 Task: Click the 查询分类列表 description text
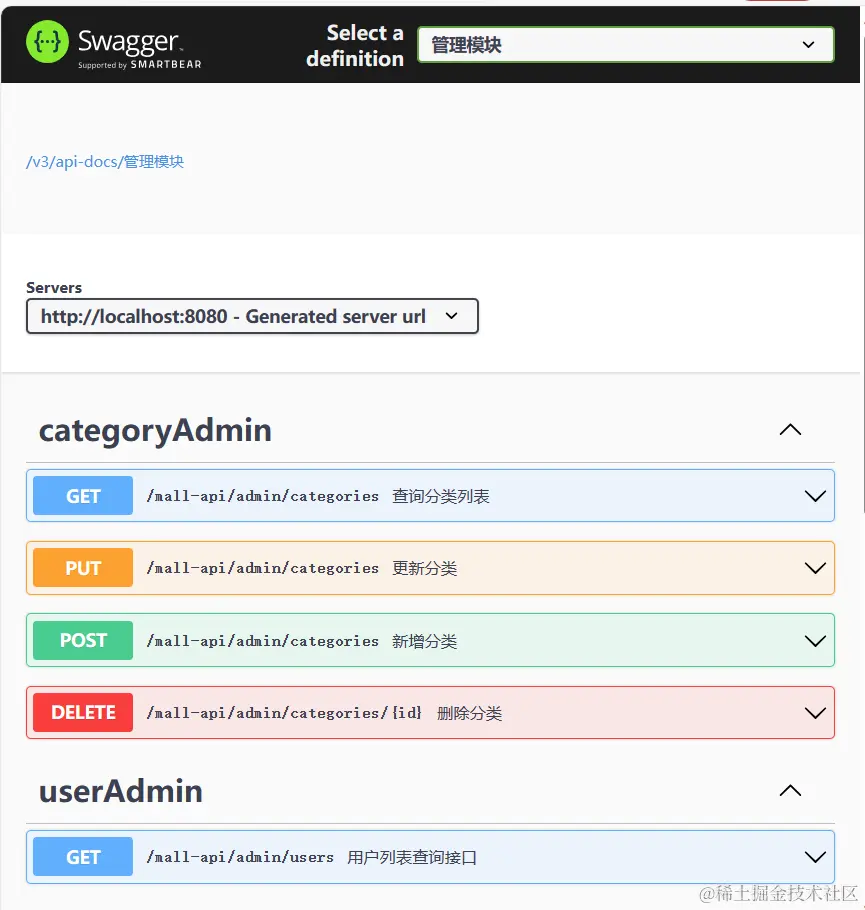[x=441, y=496]
